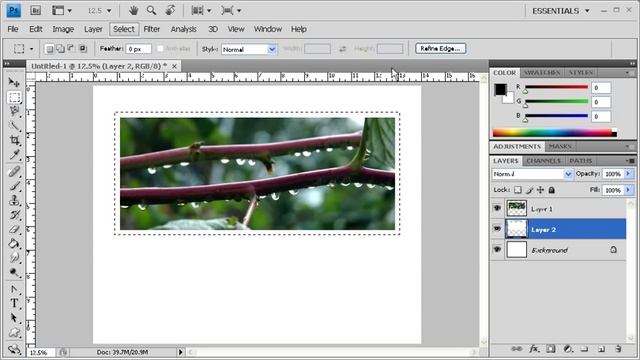The image size is (640, 360).
Task: Create new adjustment layer from Layers panel
Action: (x=568, y=349)
